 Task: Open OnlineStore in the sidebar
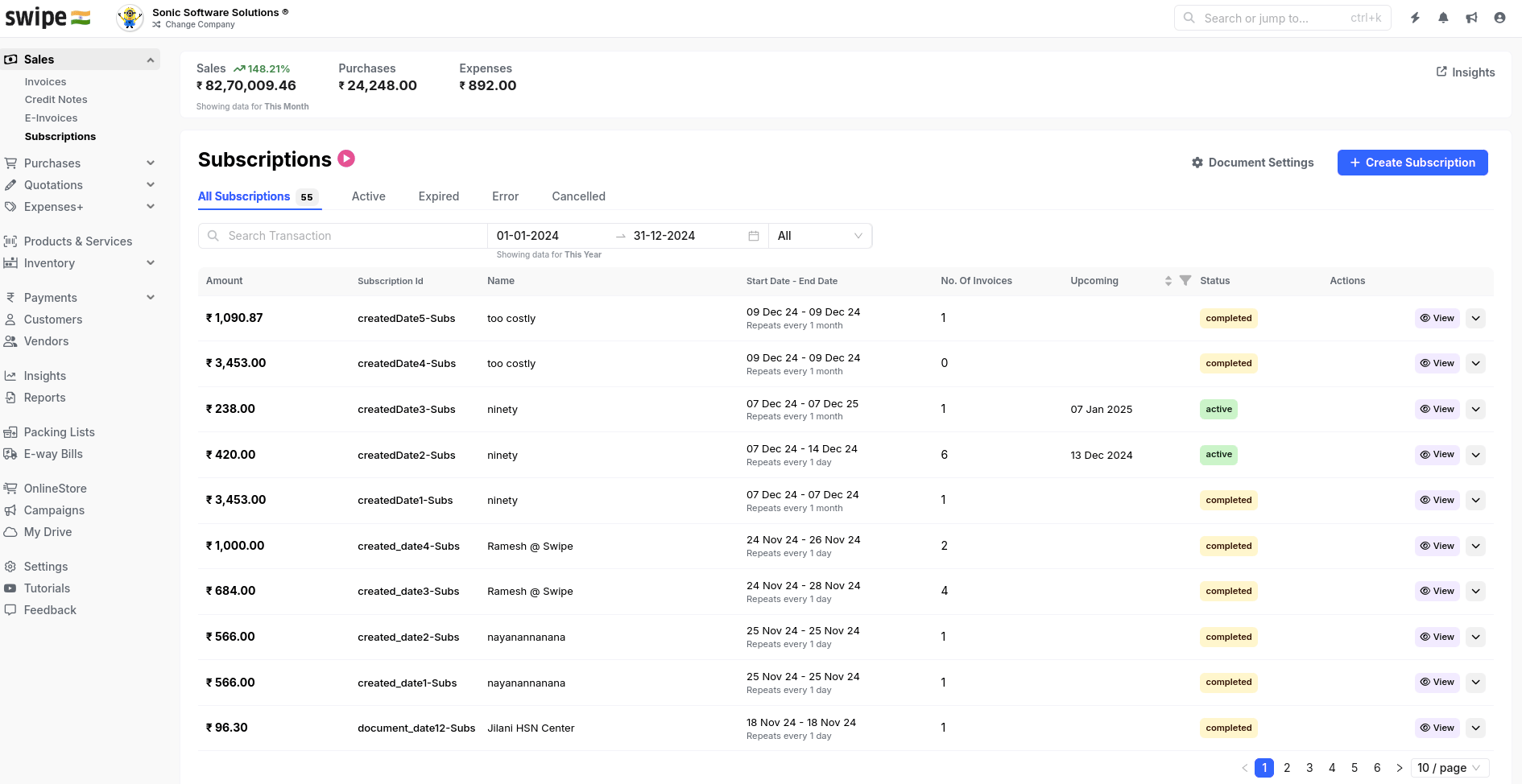tap(56, 489)
